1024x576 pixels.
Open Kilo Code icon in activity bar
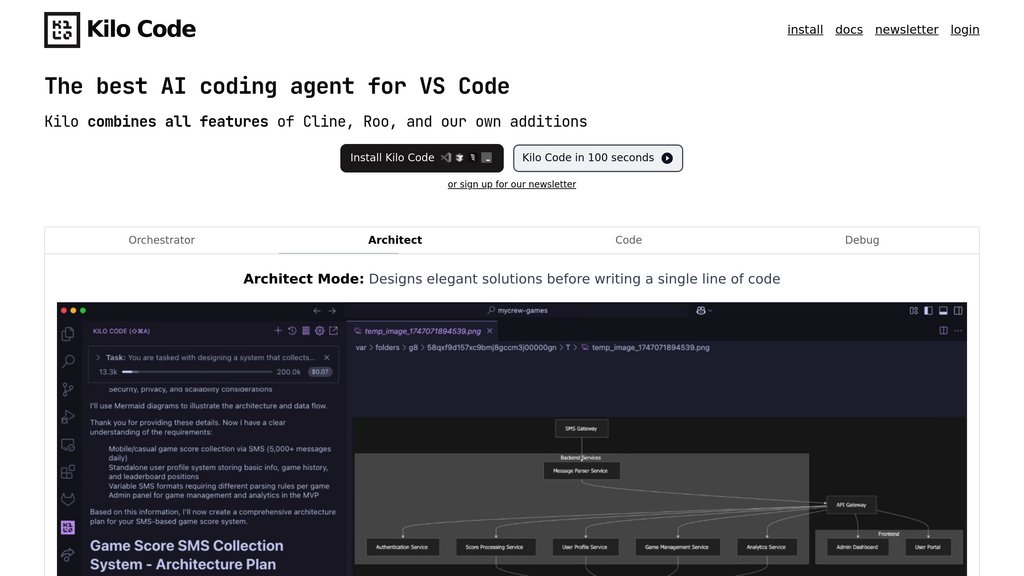pos(68,526)
